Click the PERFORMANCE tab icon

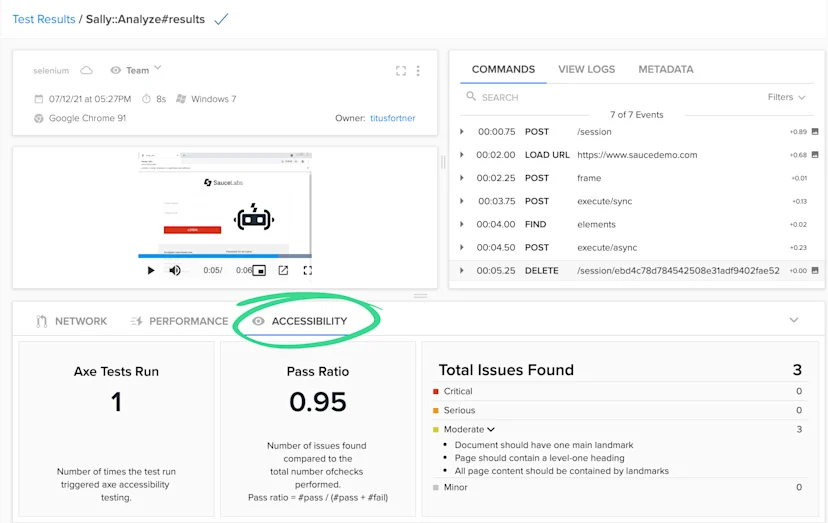(x=136, y=321)
